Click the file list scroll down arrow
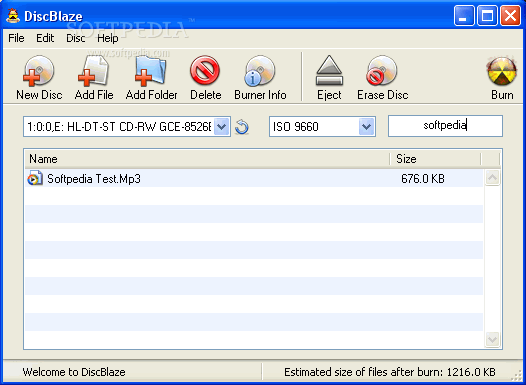 point(492,339)
